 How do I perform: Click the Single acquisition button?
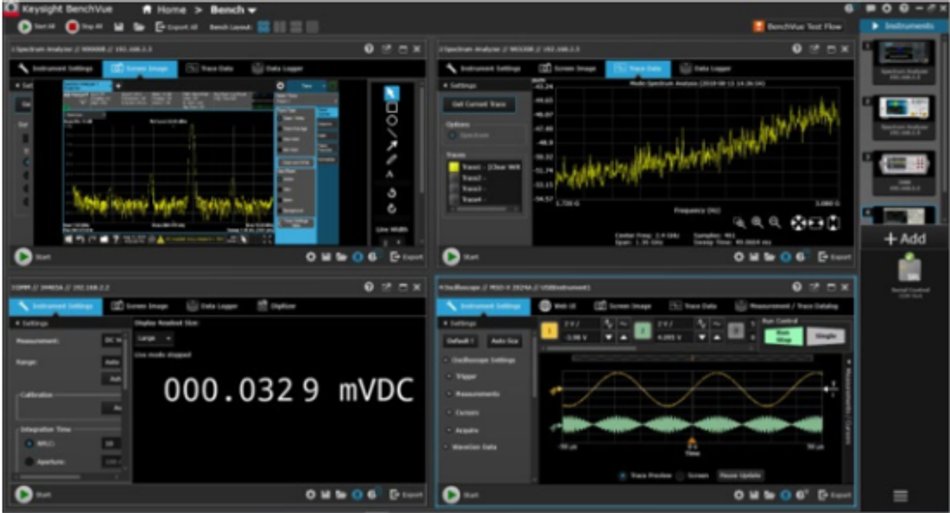point(825,336)
